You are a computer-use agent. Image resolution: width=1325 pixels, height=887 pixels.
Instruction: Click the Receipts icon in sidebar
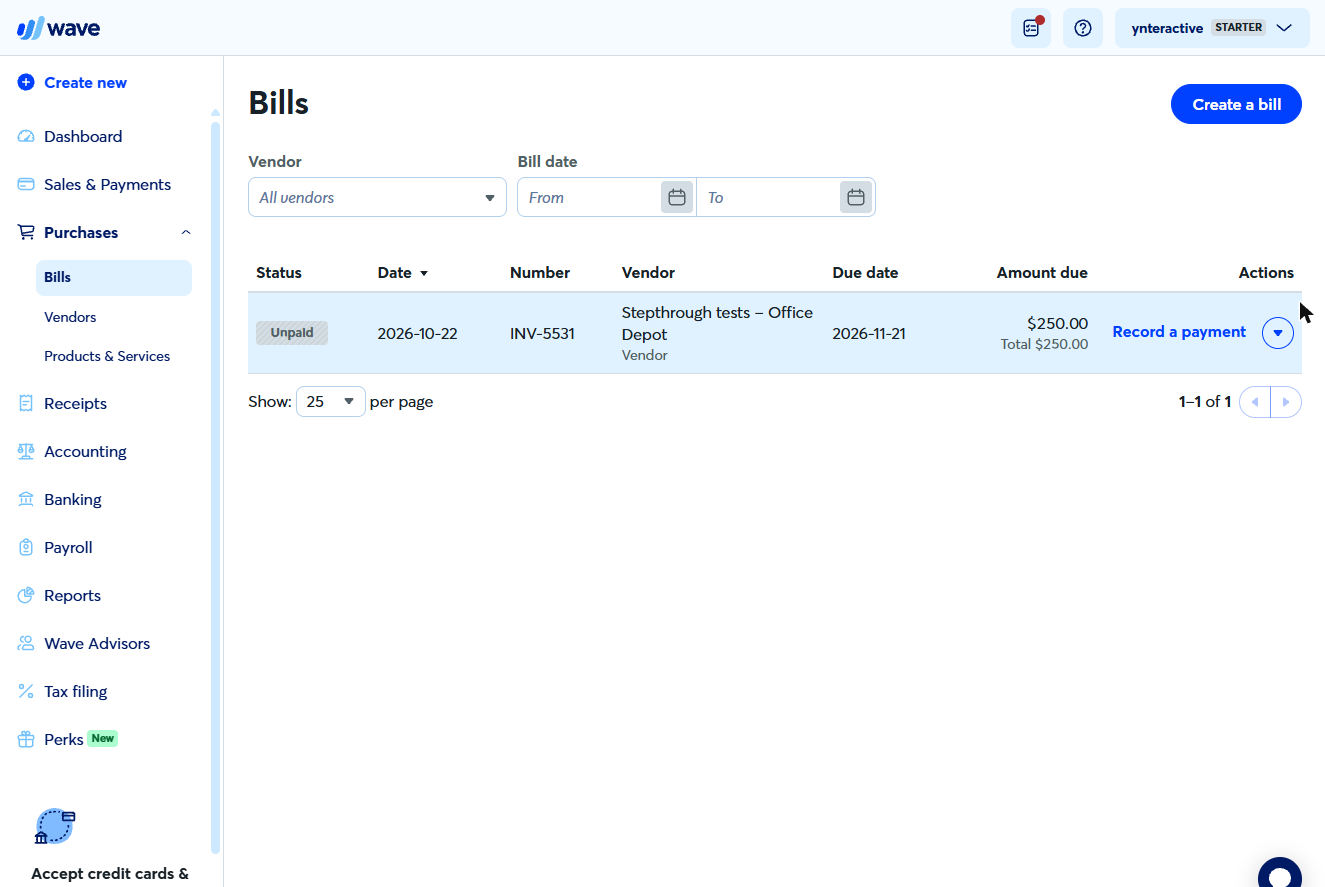point(26,404)
